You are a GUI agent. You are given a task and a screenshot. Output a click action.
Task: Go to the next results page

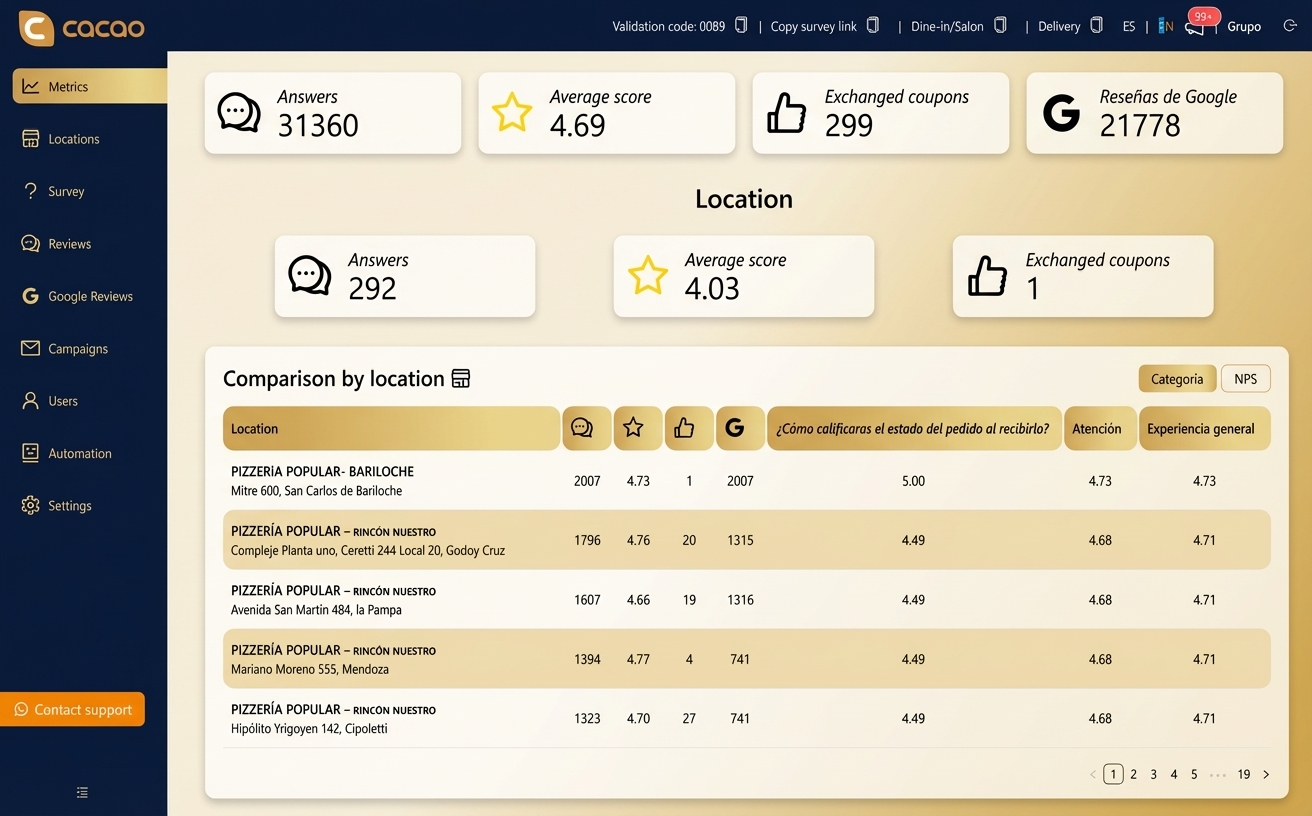[x=1266, y=773]
